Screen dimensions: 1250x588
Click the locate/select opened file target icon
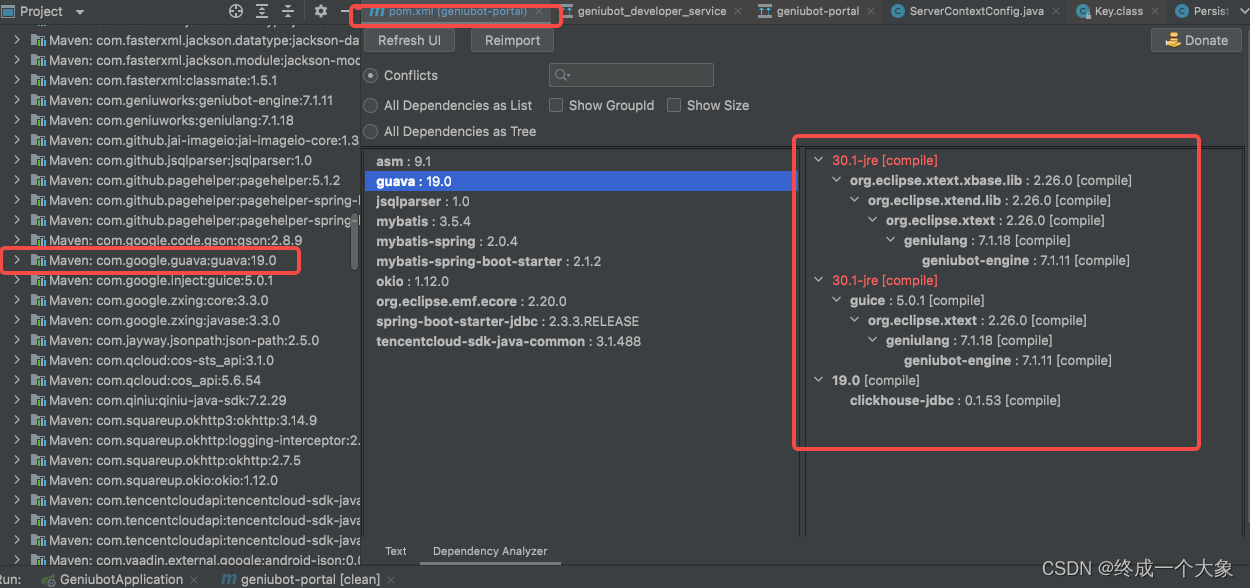point(236,11)
